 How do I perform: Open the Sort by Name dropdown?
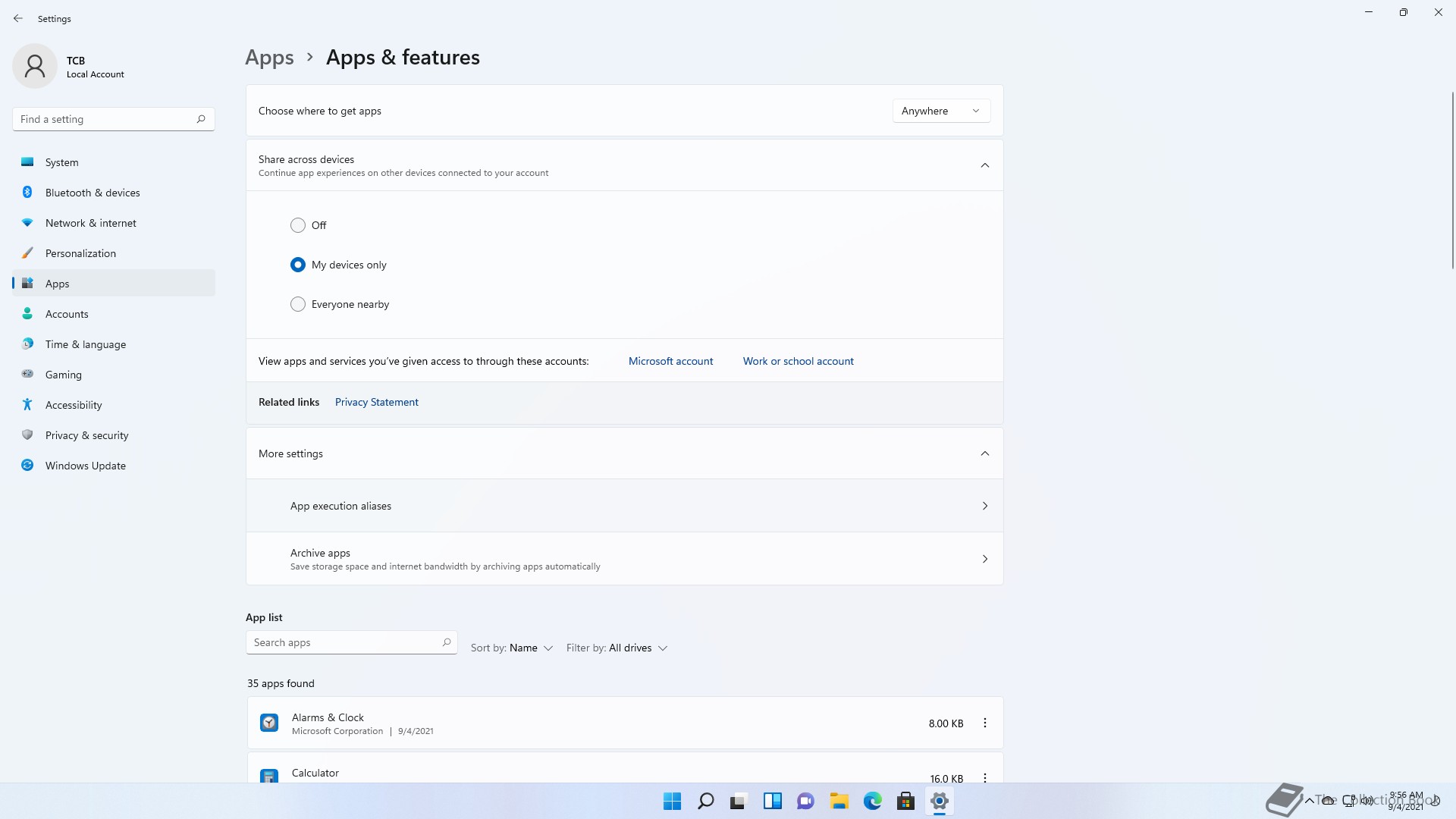pyautogui.click(x=512, y=648)
